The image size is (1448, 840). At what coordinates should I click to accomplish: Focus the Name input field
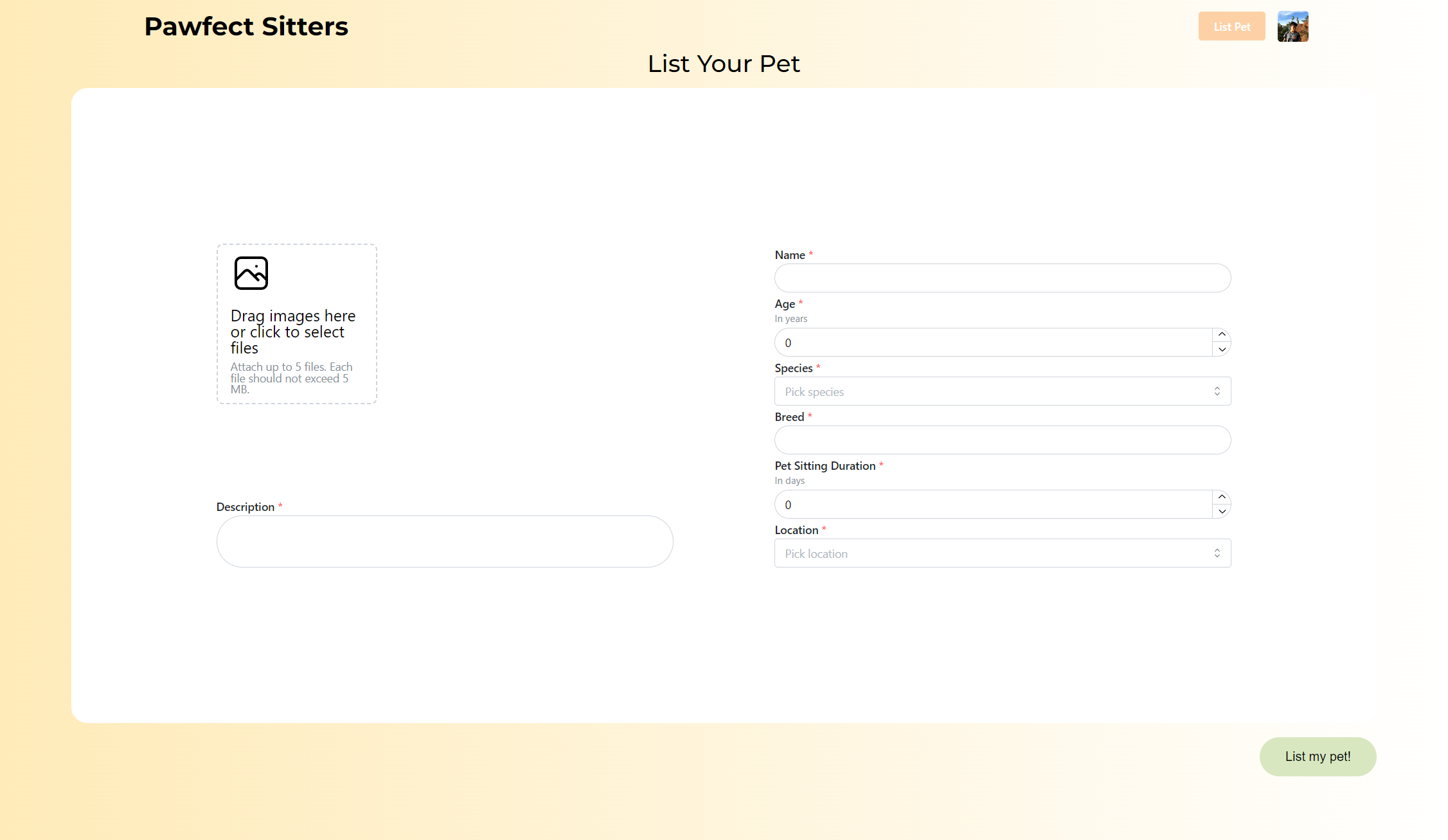click(x=1002, y=278)
